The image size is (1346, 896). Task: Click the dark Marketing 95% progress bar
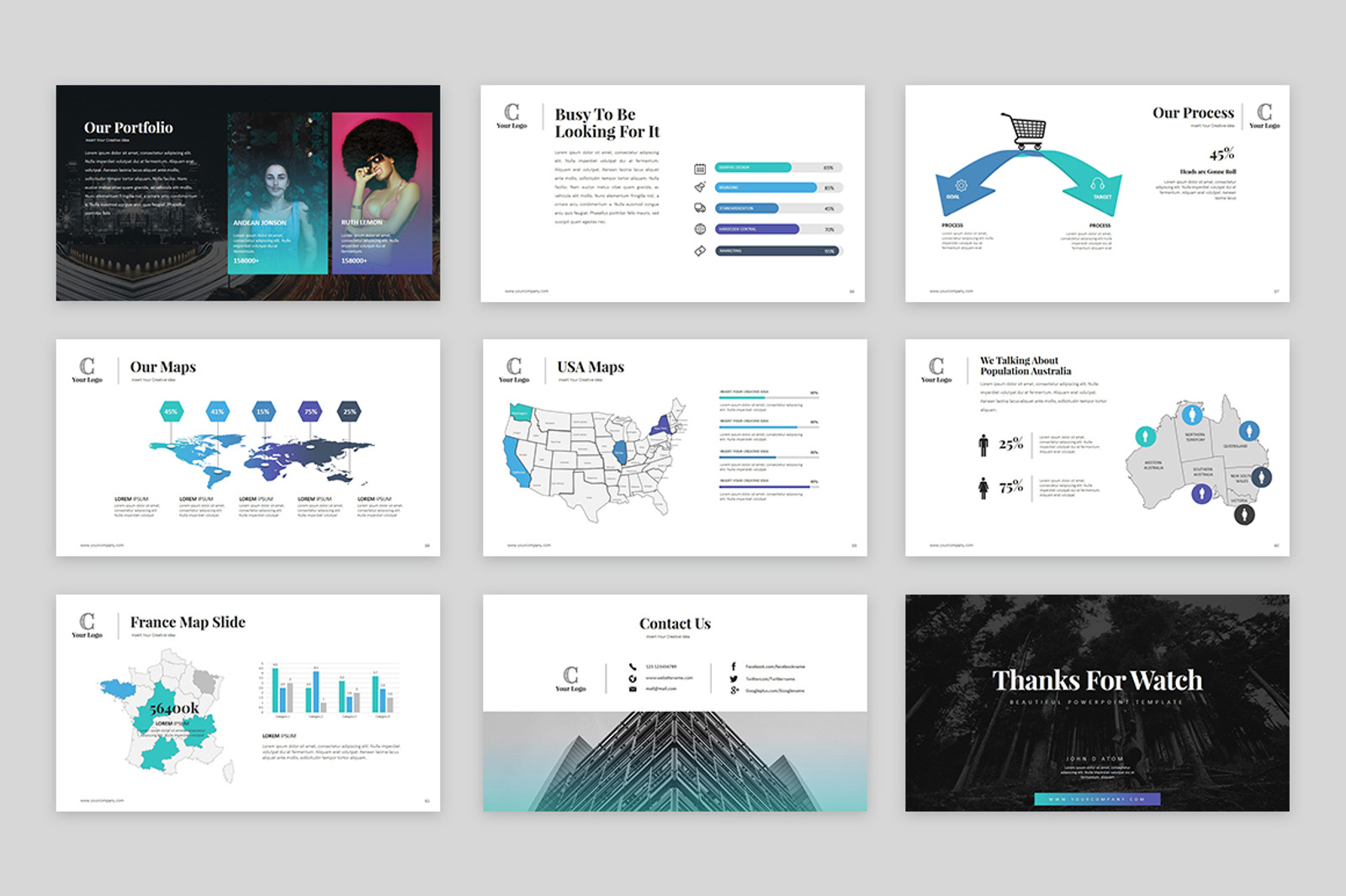[x=778, y=251]
